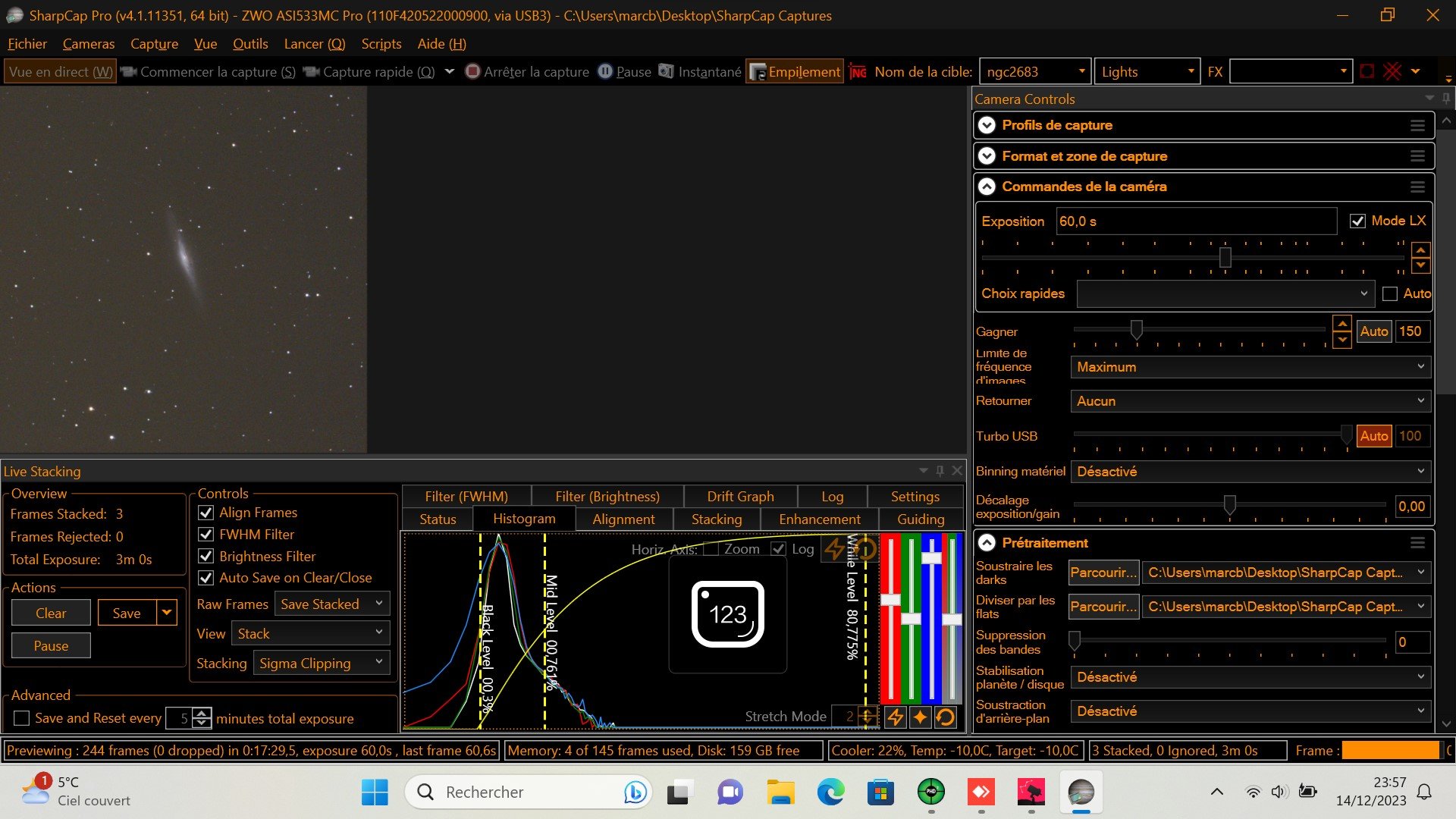
Task: Open the pink telescope app in taskbar
Action: click(x=1031, y=792)
